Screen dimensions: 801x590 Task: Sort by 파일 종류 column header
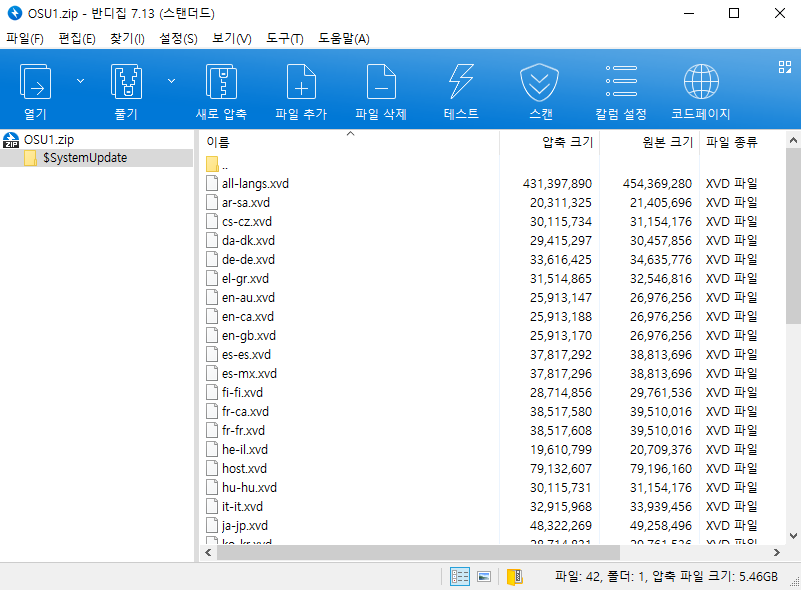[x=732, y=142]
